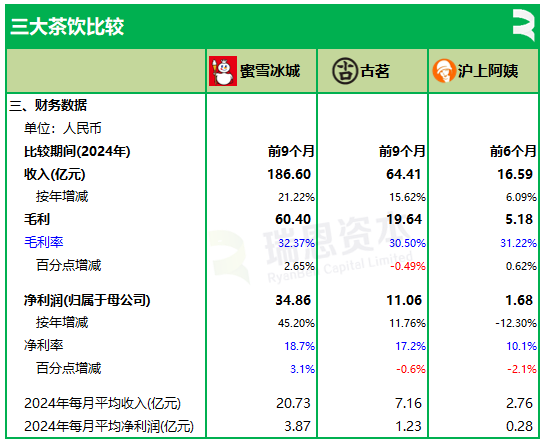545x447 pixels.
Task: Click the red -0.6% net margin change
Action: 411,369
